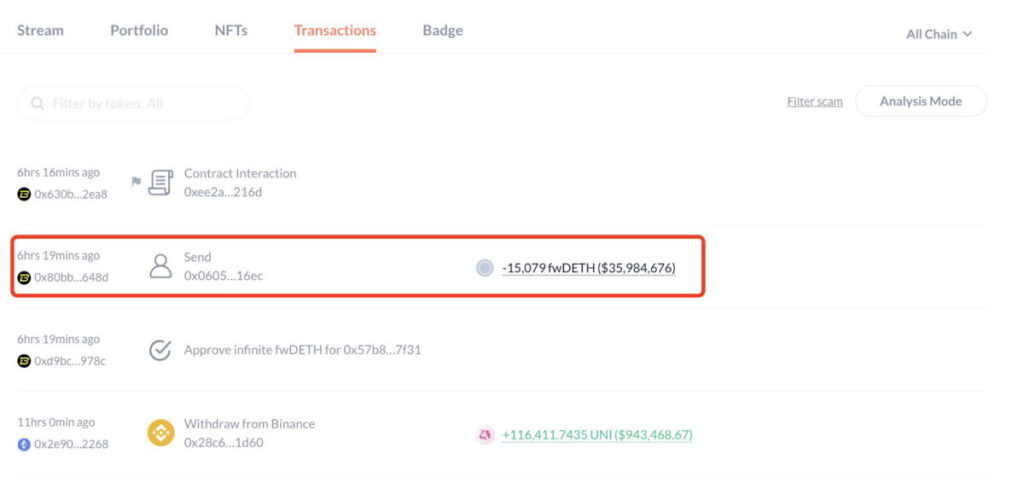Viewport: 1024px width, 483px height.
Task: Switch to the Portfolio tab
Action: [139, 30]
